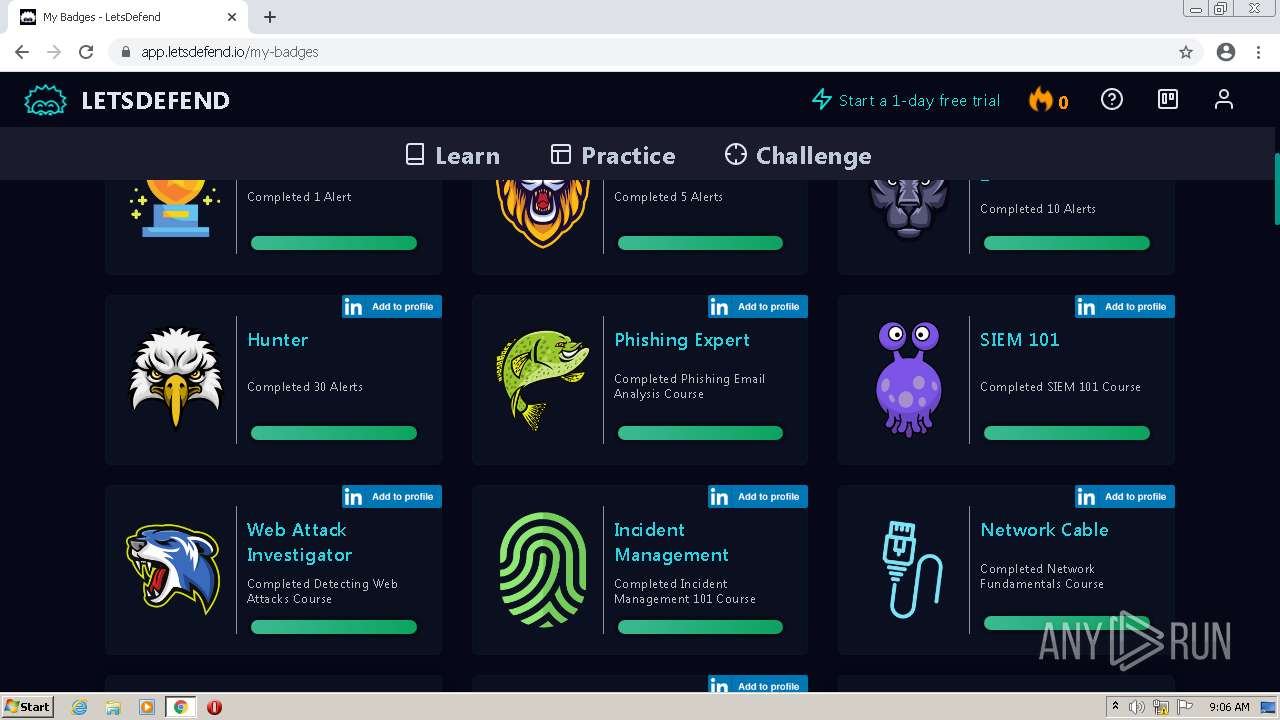Click the Network Cable title

point(1044,530)
